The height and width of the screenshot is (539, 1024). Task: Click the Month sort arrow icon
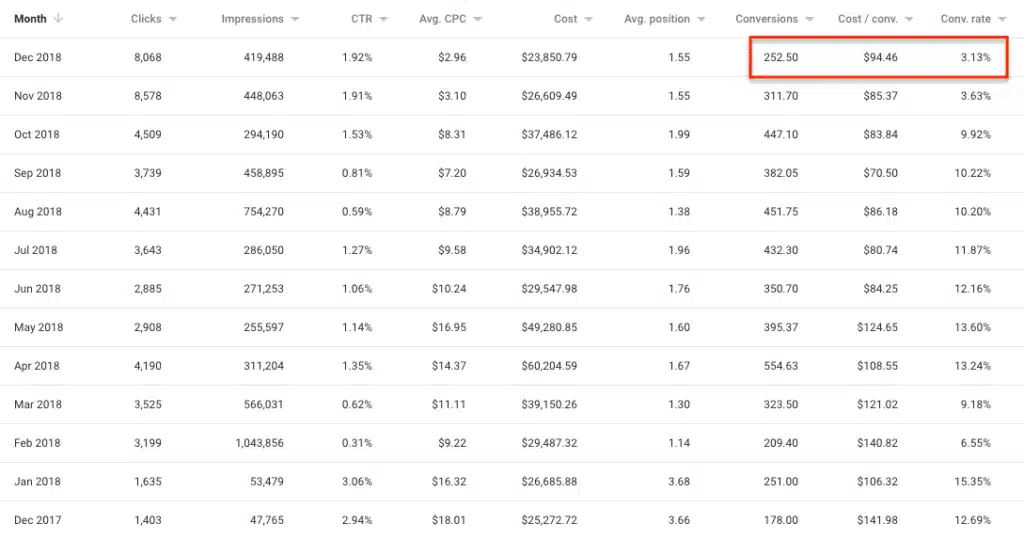58,18
